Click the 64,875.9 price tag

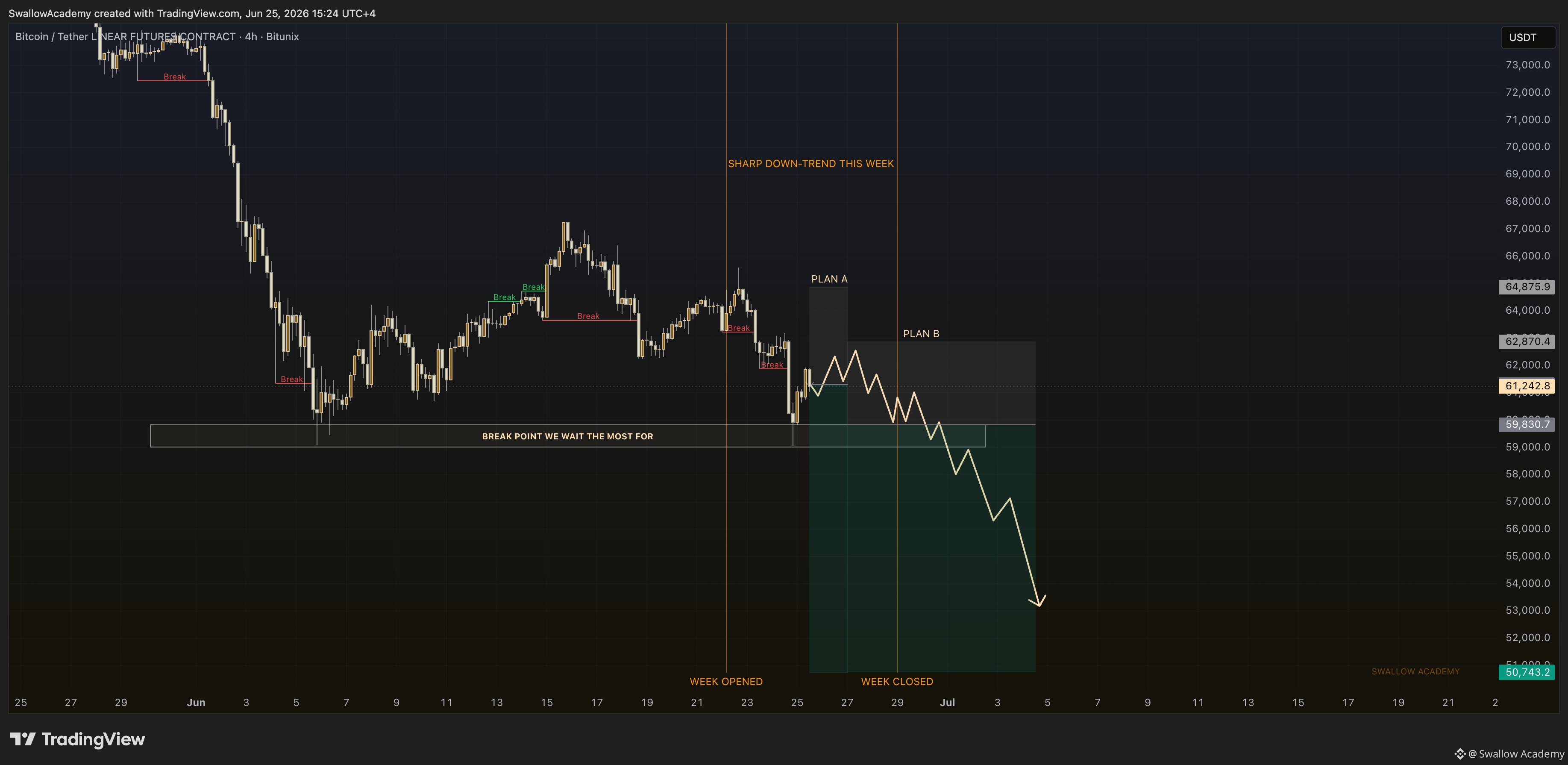point(1527,287)
